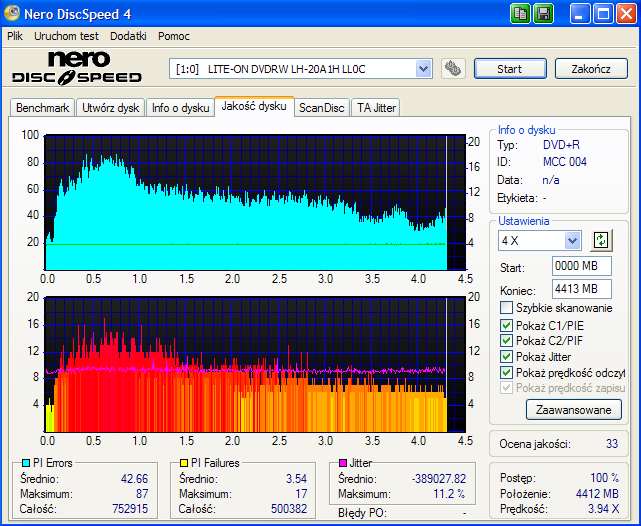Click the Prędkość value 3.94 X
Screen dimensions: 641x526
pos(603,509)
